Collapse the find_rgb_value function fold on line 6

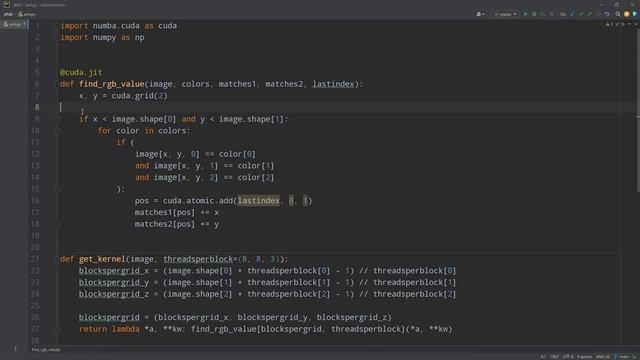(x=58, y=84)
